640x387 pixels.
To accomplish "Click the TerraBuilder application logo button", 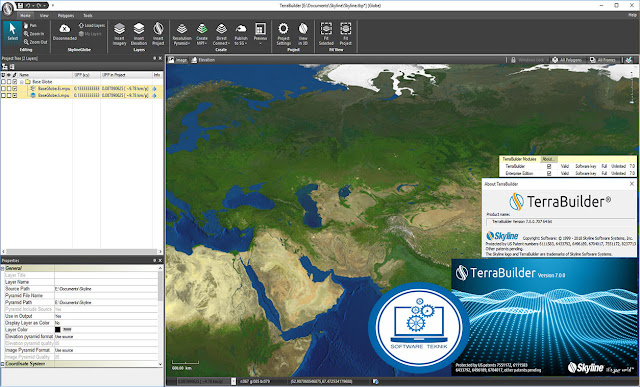I will (x=7, y=9).
